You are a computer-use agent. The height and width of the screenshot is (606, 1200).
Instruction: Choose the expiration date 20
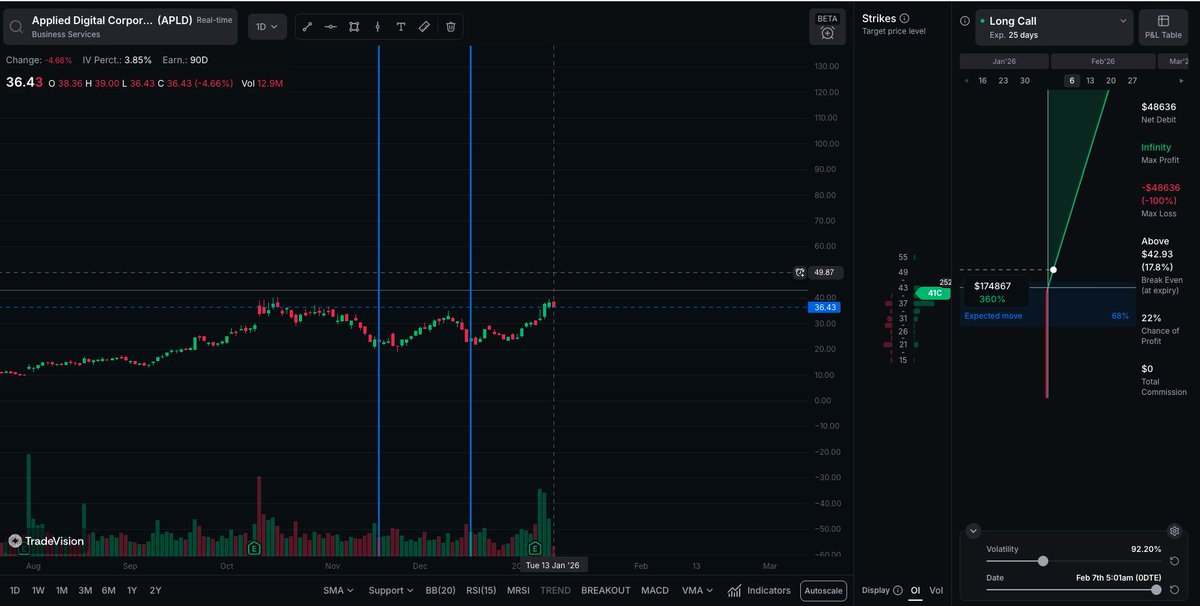[x=1111, y=81]
